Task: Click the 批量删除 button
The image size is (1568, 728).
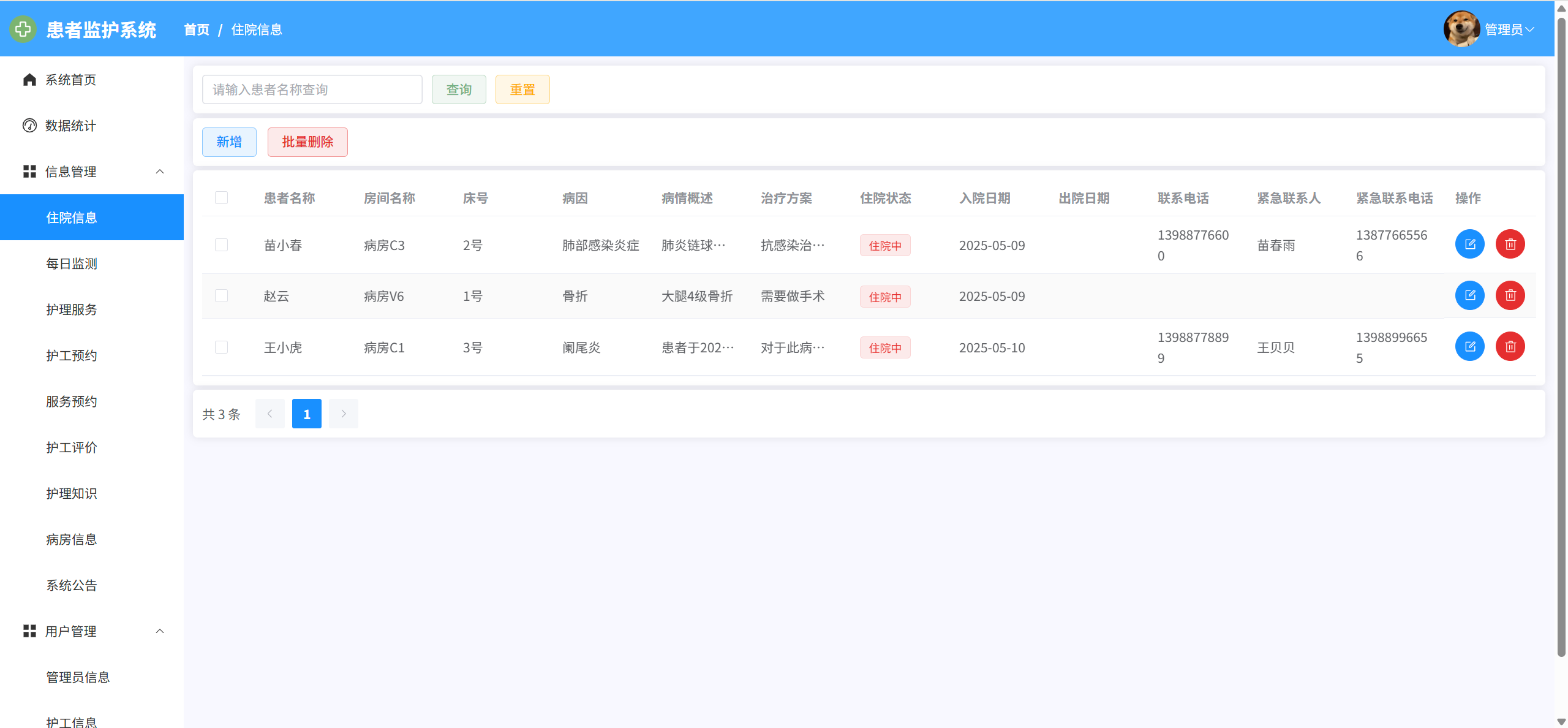Action: coord(307,142)
